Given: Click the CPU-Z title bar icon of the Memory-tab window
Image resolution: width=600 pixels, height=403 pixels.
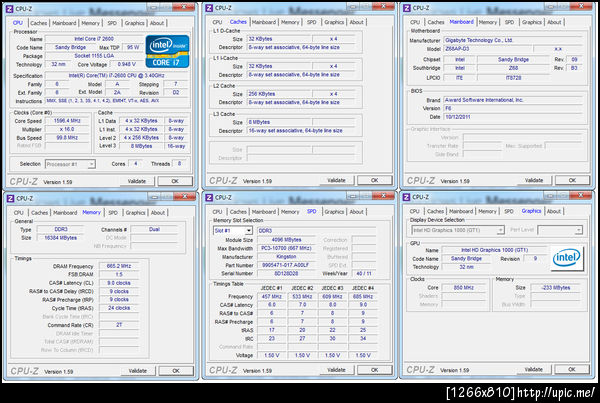Looking at the screenshot, I should point(10,198).
